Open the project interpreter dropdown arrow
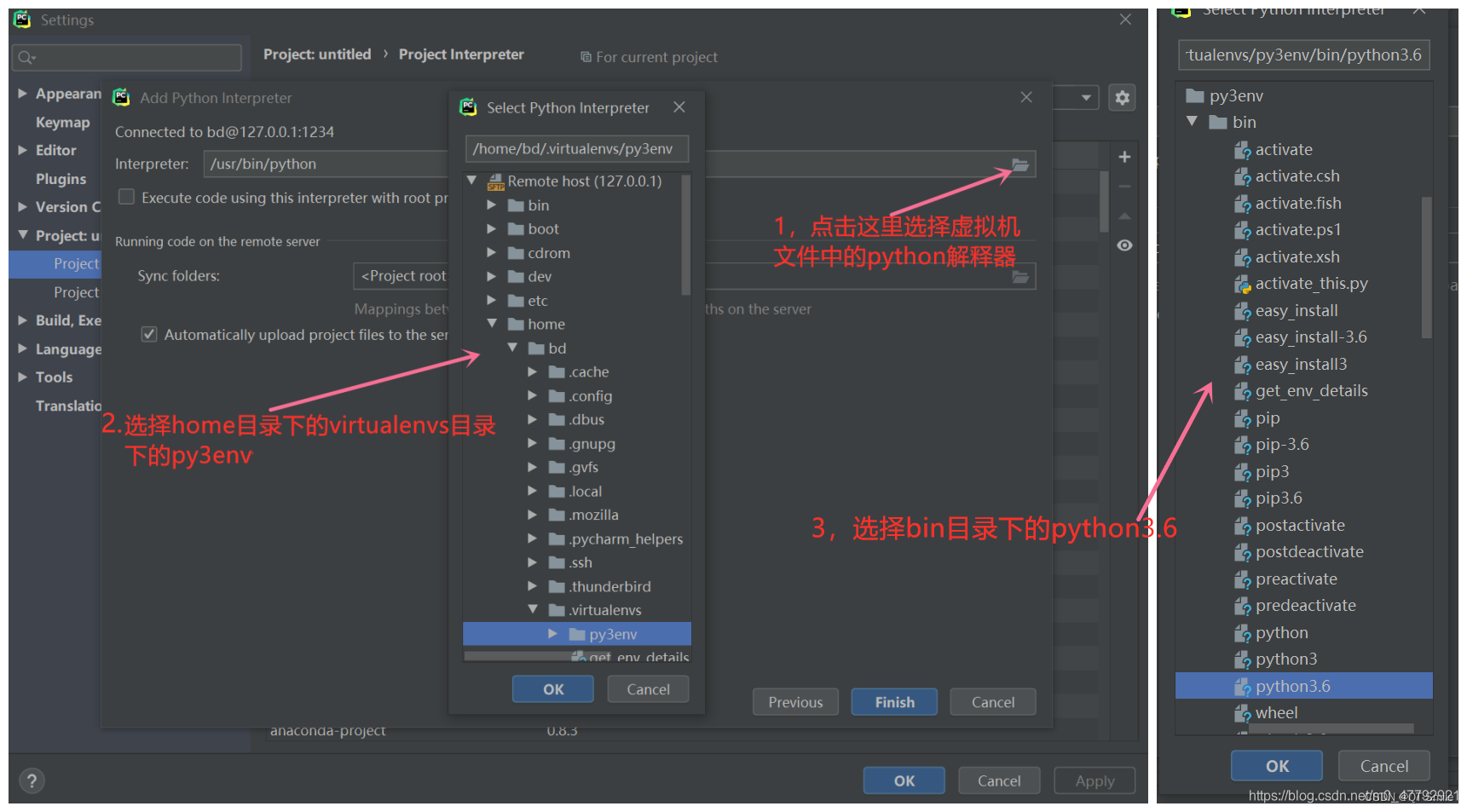The height and width of the screenshot is (812, 1467). tap(1086, 98)
